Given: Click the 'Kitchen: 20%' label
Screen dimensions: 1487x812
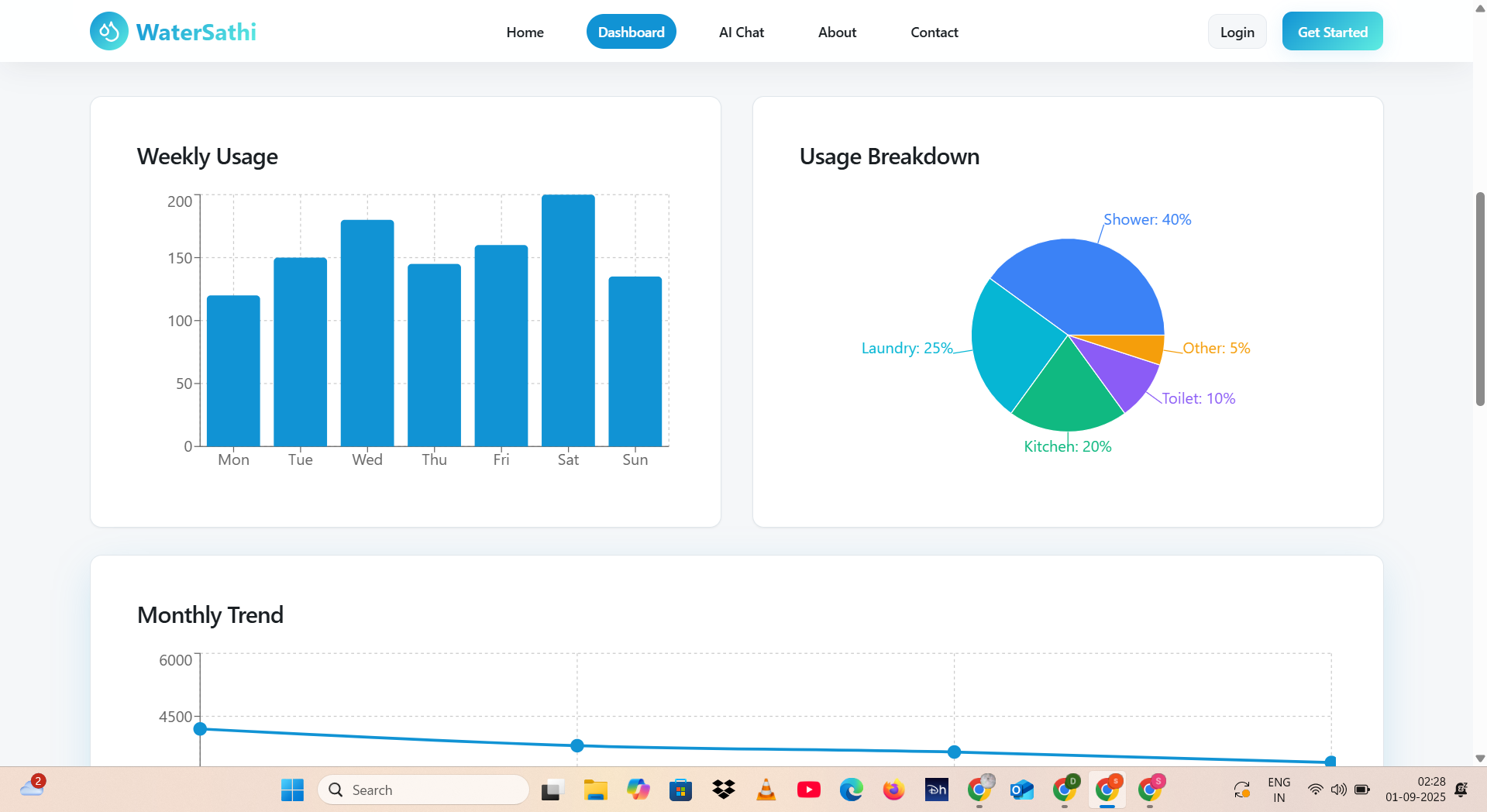Looking at the screenshot, I should pyautogui.click(x=1067, y=446).
